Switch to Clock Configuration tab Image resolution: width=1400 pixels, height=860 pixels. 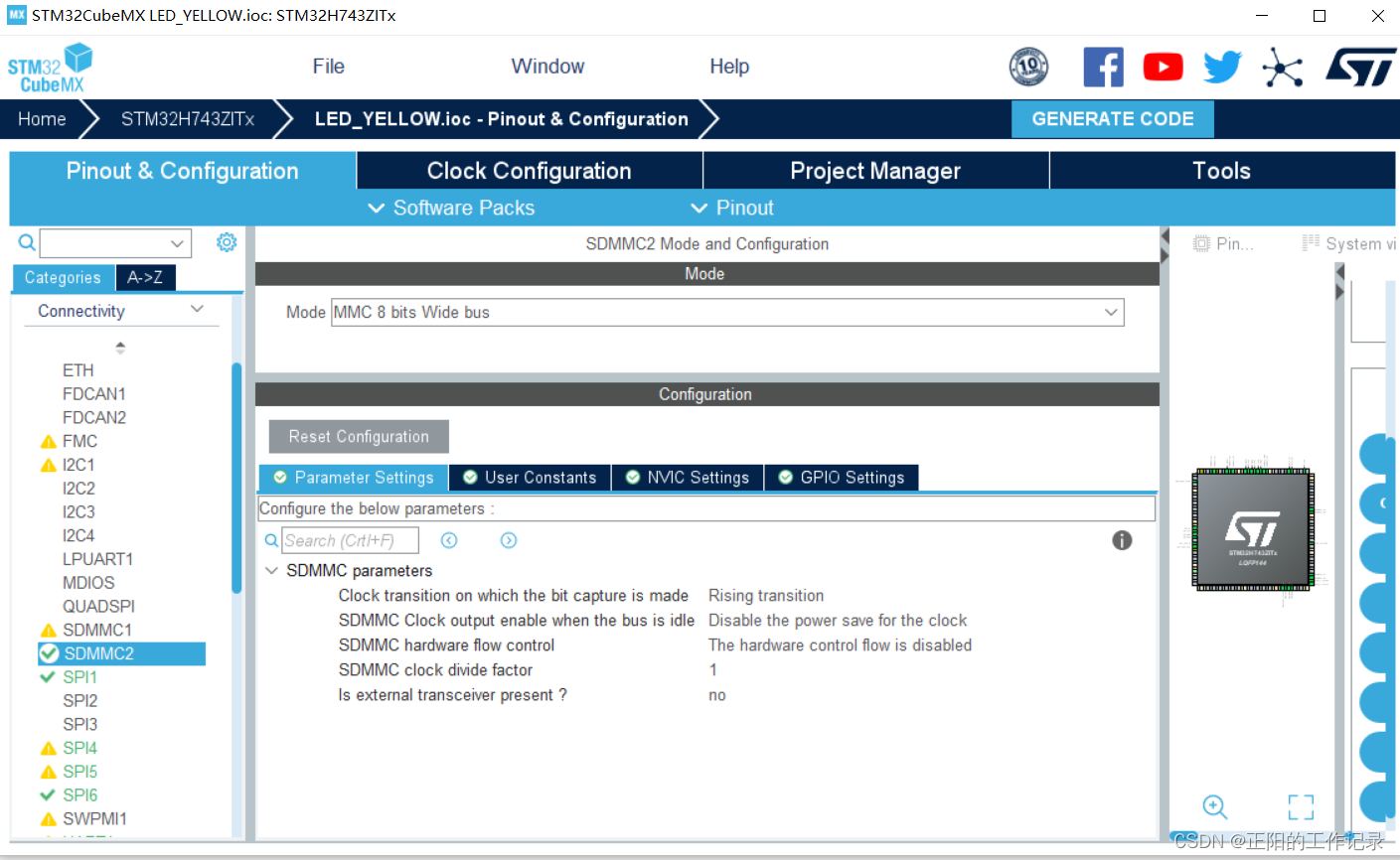click(x=529, y=171)
